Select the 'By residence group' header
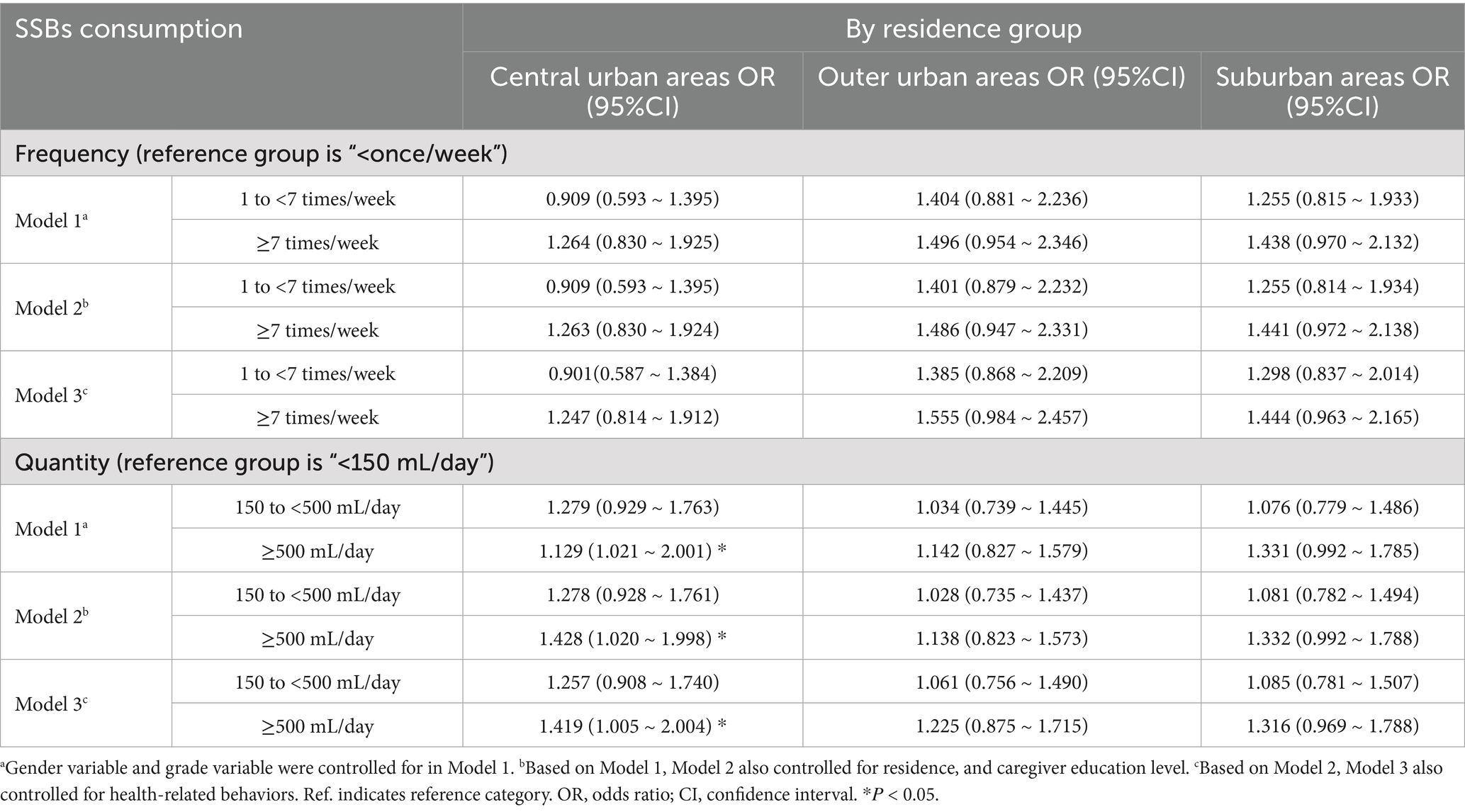Screen dimensions: 1465x812 coord(963,29)
